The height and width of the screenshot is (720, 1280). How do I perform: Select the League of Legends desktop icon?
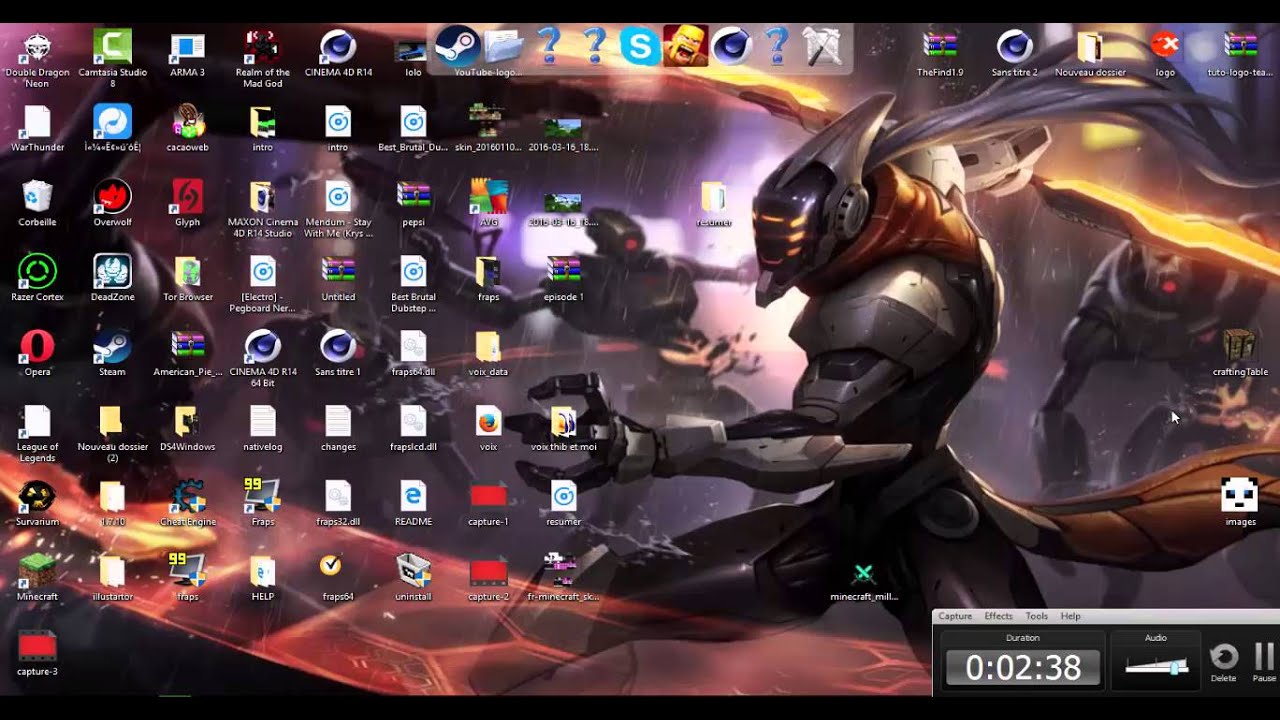pyautogui.click(x=37, y=422)
